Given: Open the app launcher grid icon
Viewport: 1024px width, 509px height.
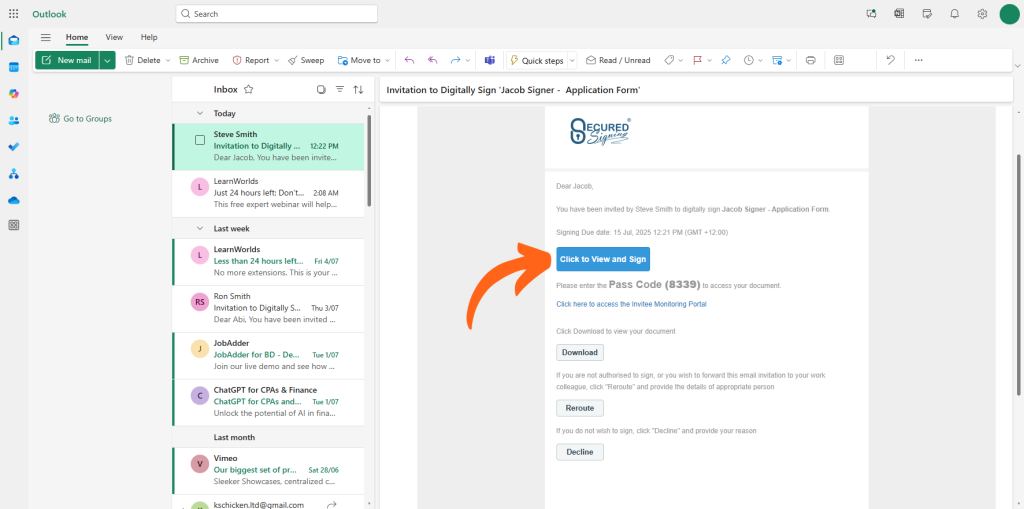Looking at the screenshot, I should pyautogui.click(x=14, y=14).
